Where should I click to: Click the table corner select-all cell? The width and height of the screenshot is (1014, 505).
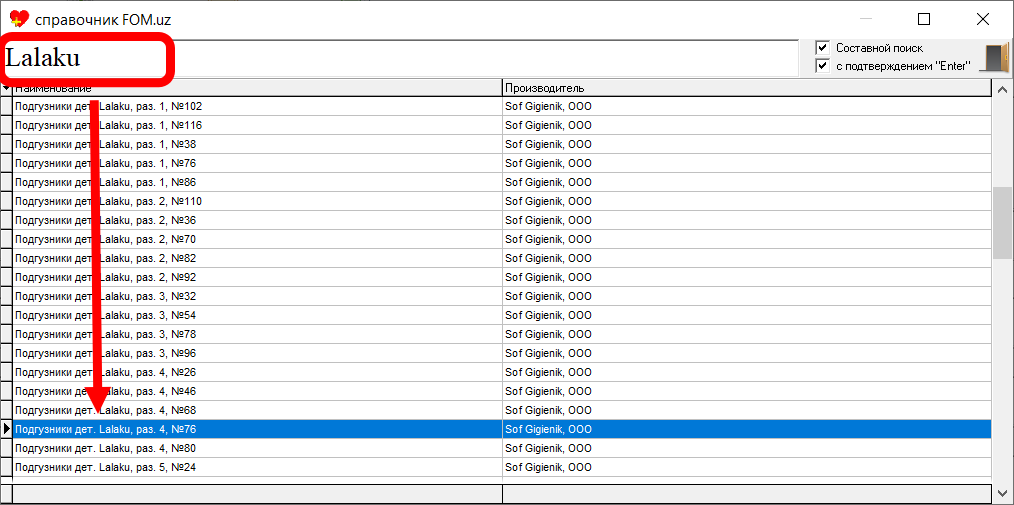click(6, 89)
